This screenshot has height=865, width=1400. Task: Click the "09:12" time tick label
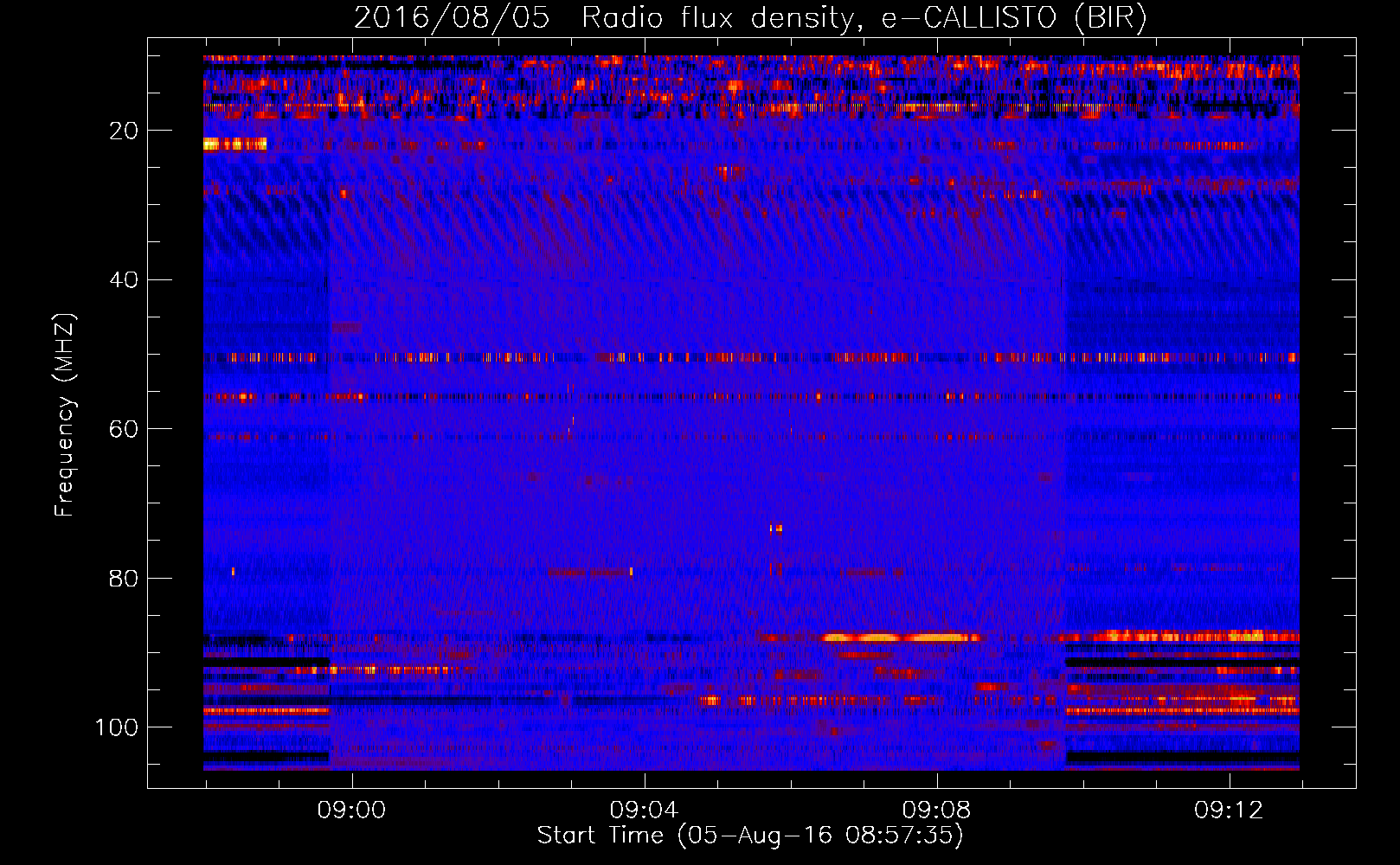[1229, 811]
